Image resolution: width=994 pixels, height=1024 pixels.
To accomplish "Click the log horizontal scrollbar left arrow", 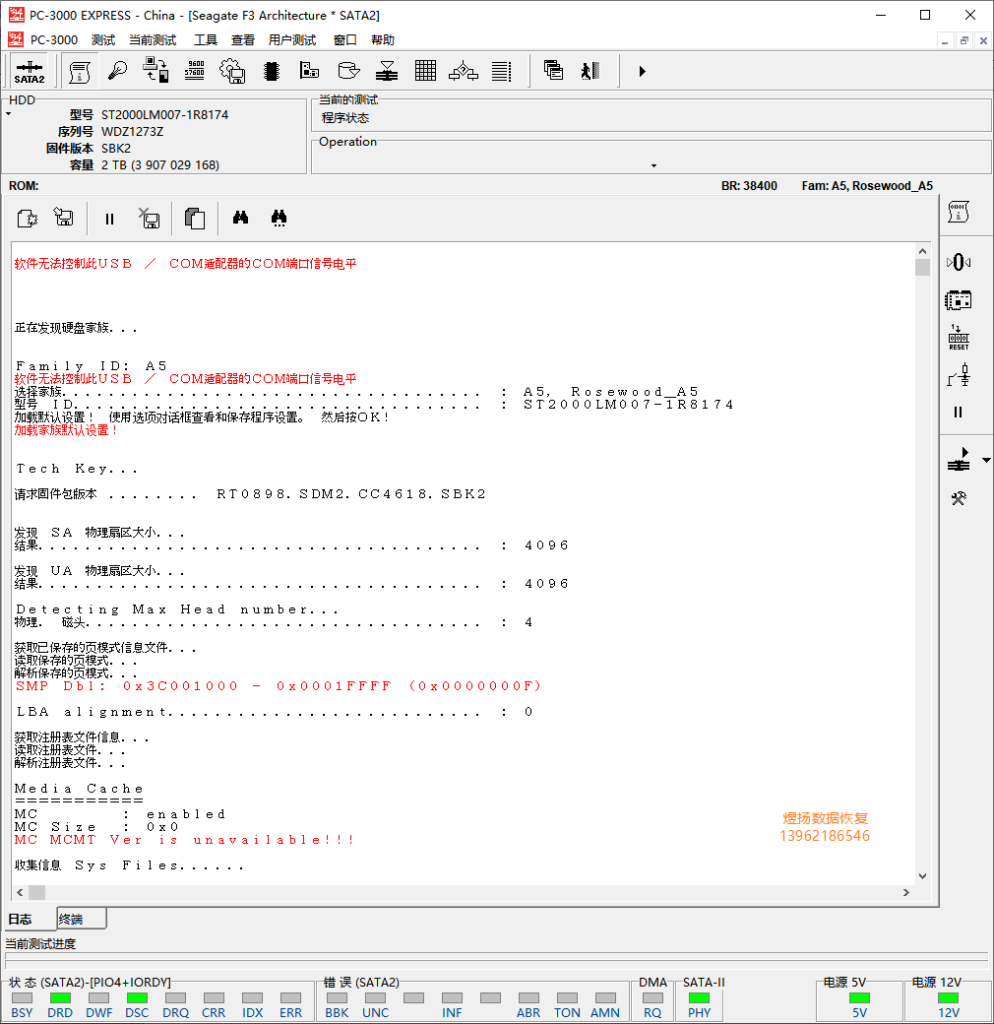I will click(x=20, y=892).
